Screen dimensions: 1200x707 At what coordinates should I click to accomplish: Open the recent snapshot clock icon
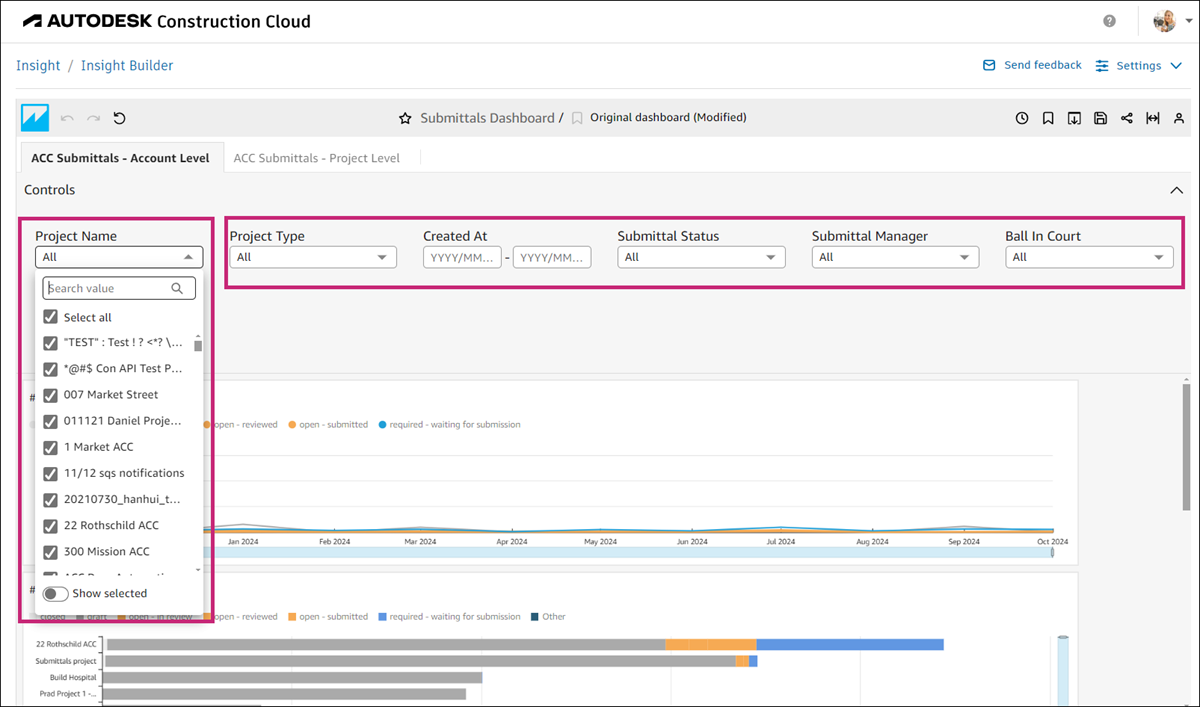[1022, 118]
